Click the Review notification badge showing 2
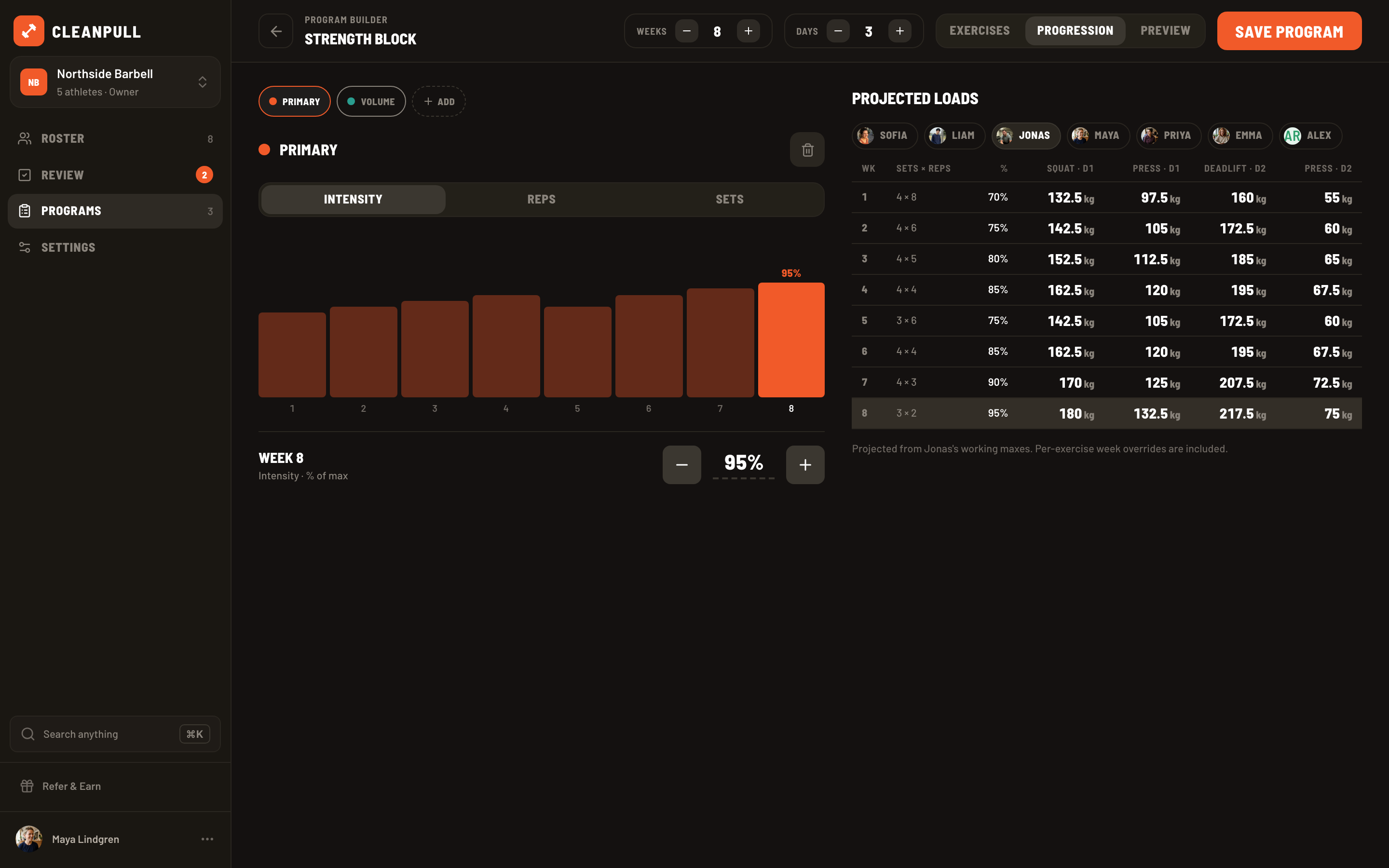Viewport: 1389px width, 868px height. 204,175
